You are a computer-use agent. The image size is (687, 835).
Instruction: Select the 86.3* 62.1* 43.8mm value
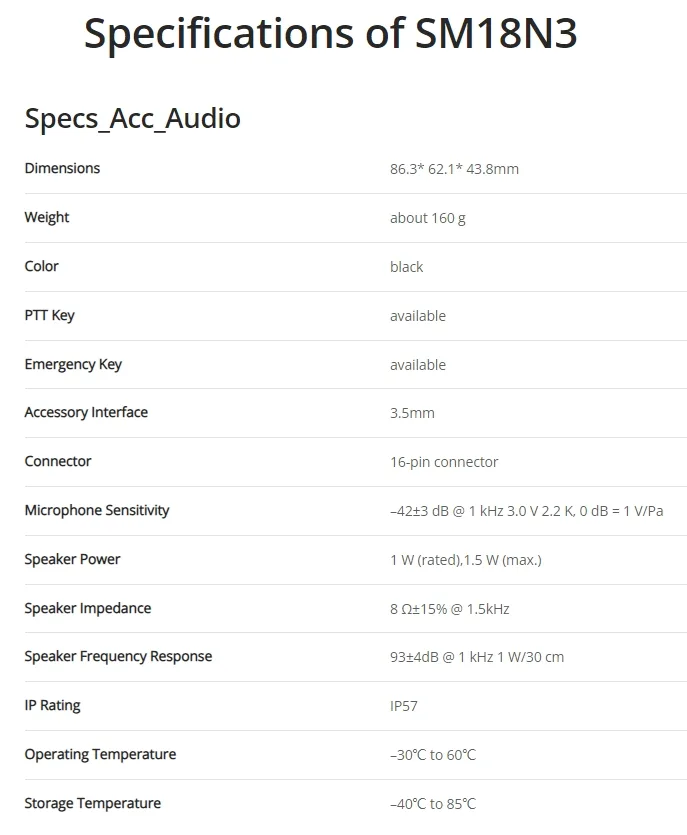(454, 169)
